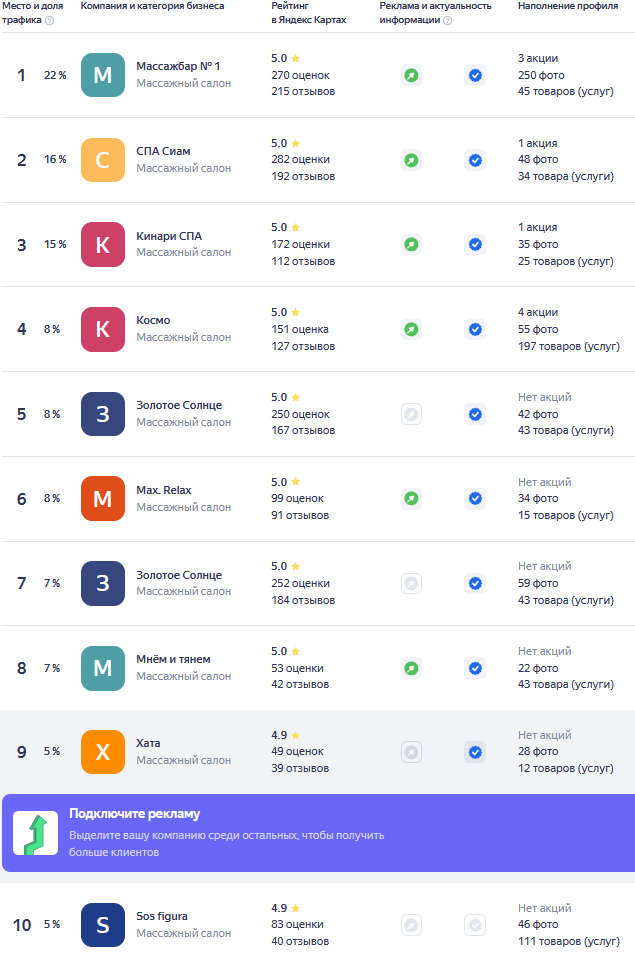Click the blue verified badge for СПА Сиам
The width and height of the screenshot is (635, 954).
(x=475, y=160)
